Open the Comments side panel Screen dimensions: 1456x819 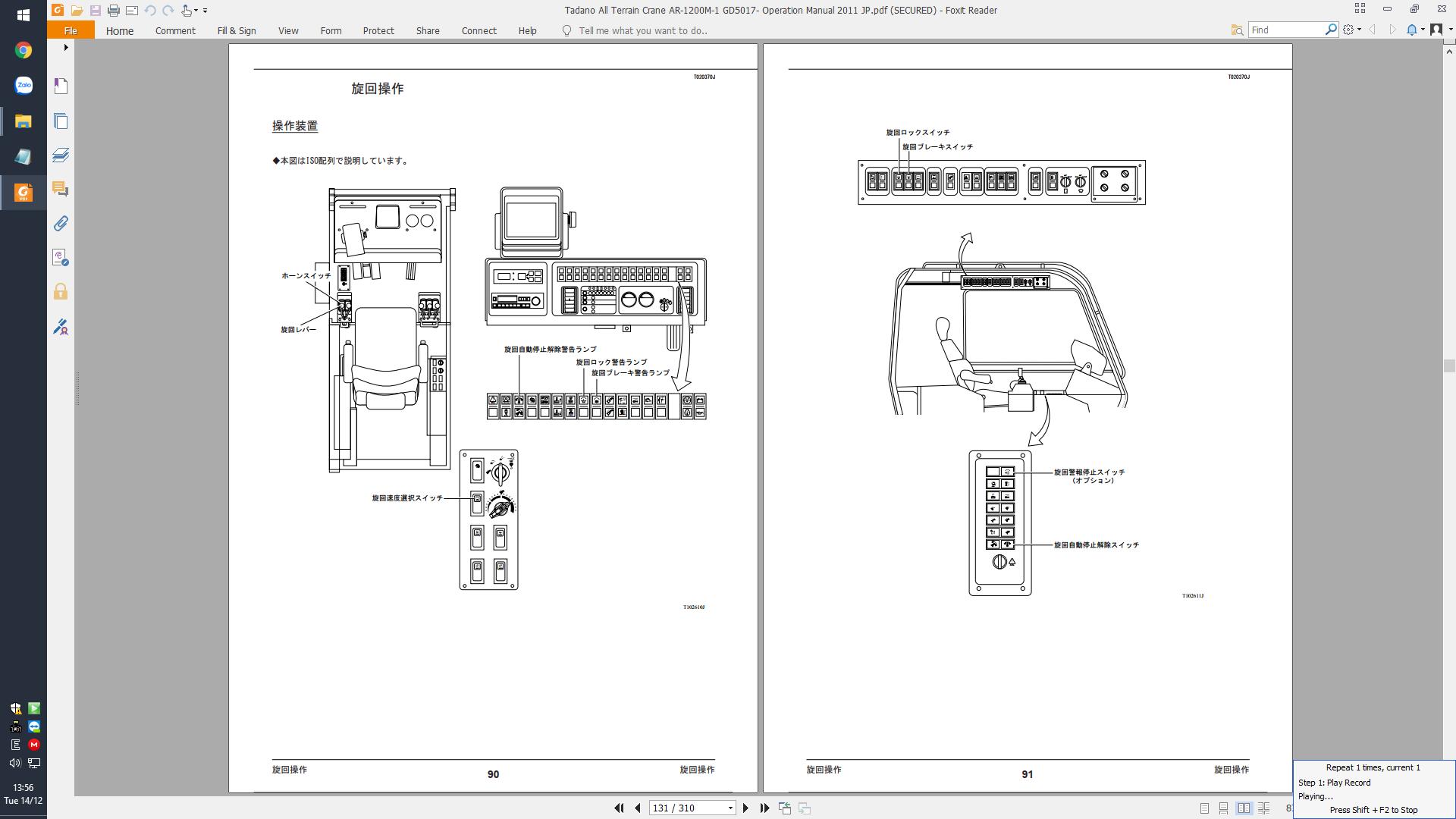(61, 189)
